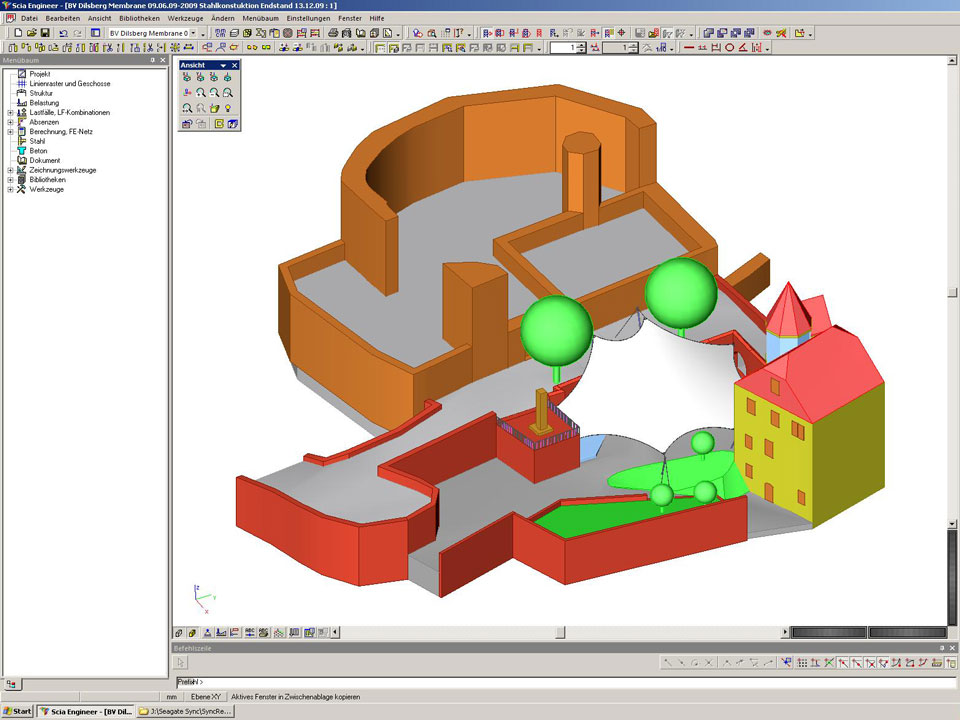Image resolution: width=960 pixels, height=720 pixels.
Task: Click the red circle draw icon
Action: tap(729, 47)
